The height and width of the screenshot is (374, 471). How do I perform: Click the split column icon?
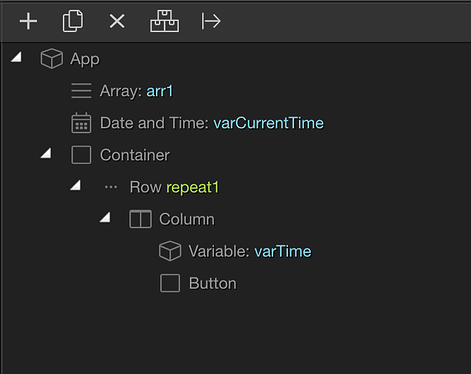point(140,219)
